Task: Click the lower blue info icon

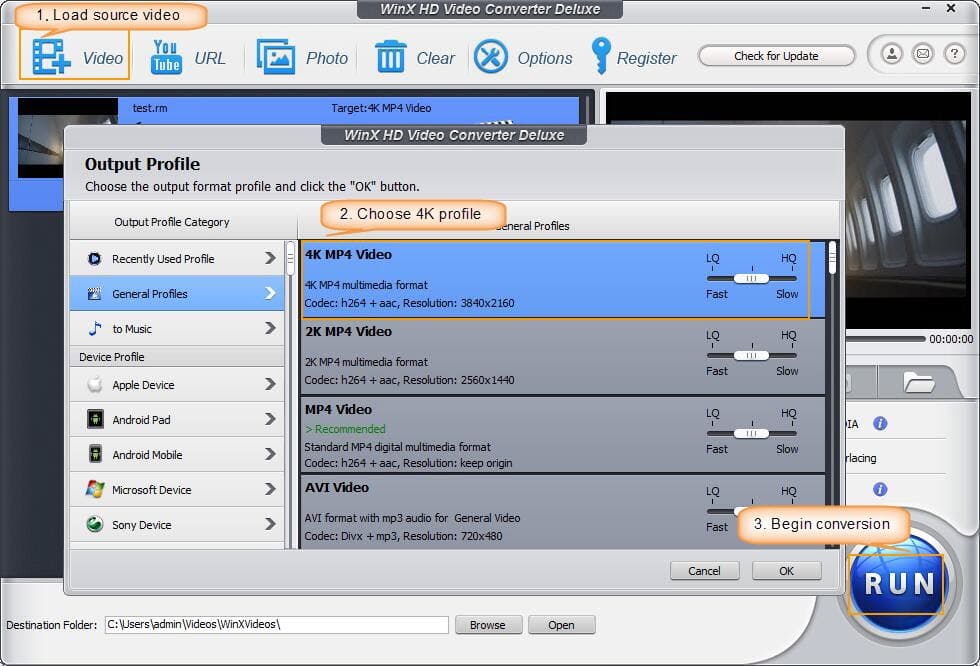Action: [880, 489]
